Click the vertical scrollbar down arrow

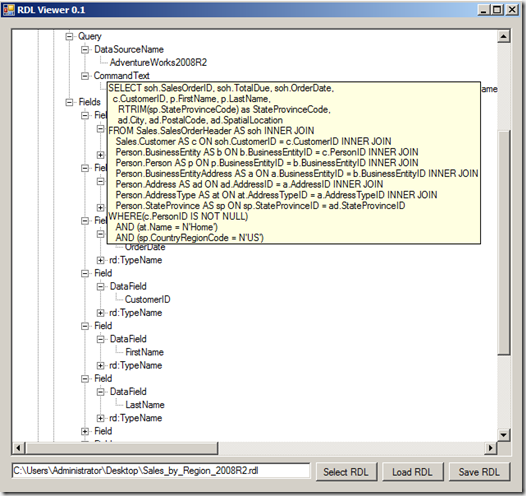point(504,435)
